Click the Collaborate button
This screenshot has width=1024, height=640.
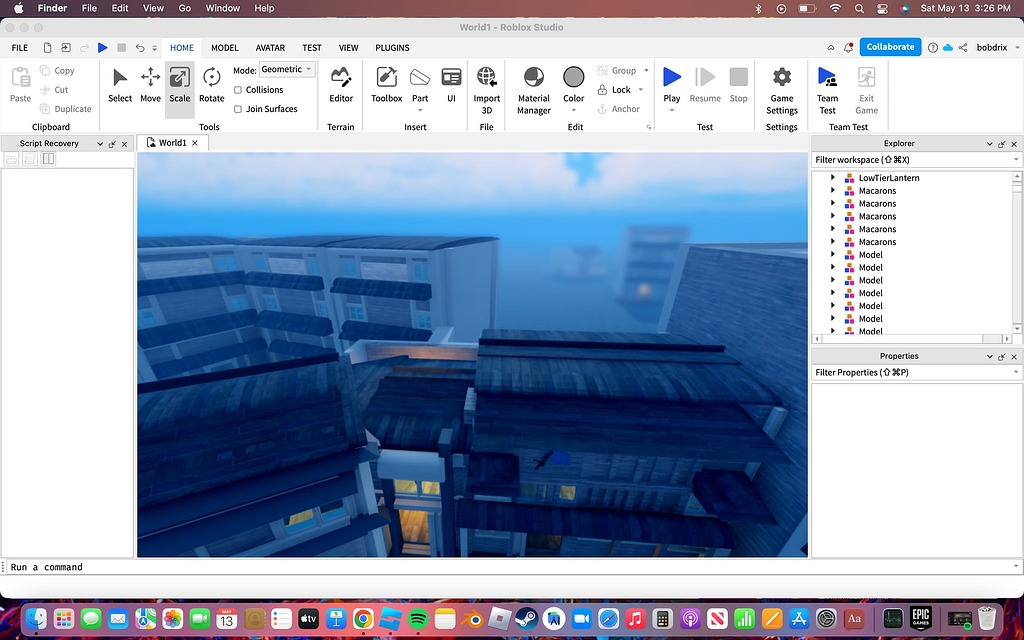tap(890, 47)
